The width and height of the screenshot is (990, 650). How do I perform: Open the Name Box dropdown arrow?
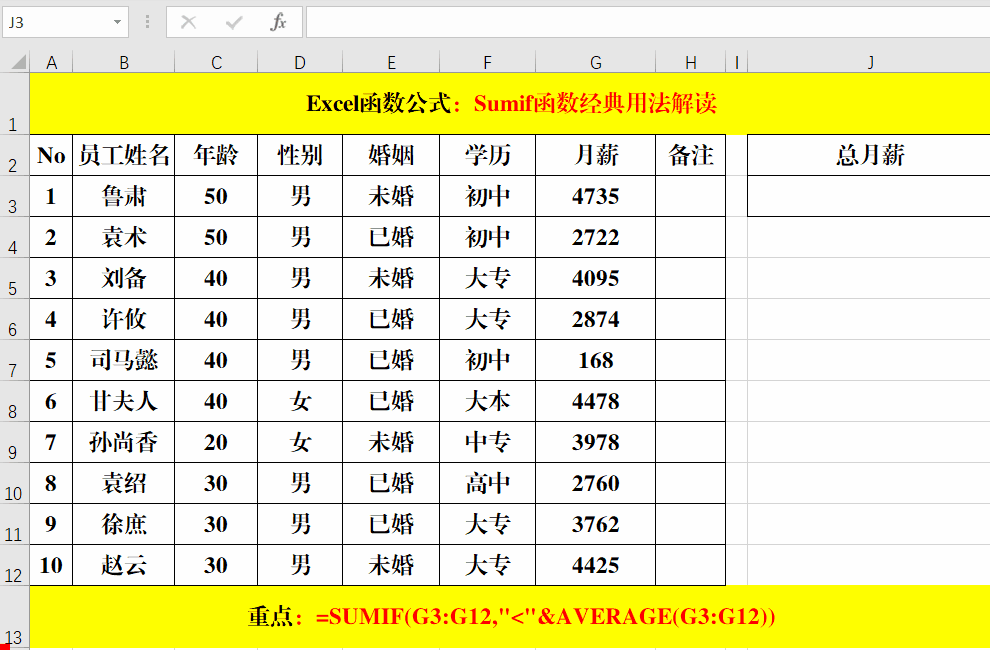[x=117, y=22]
